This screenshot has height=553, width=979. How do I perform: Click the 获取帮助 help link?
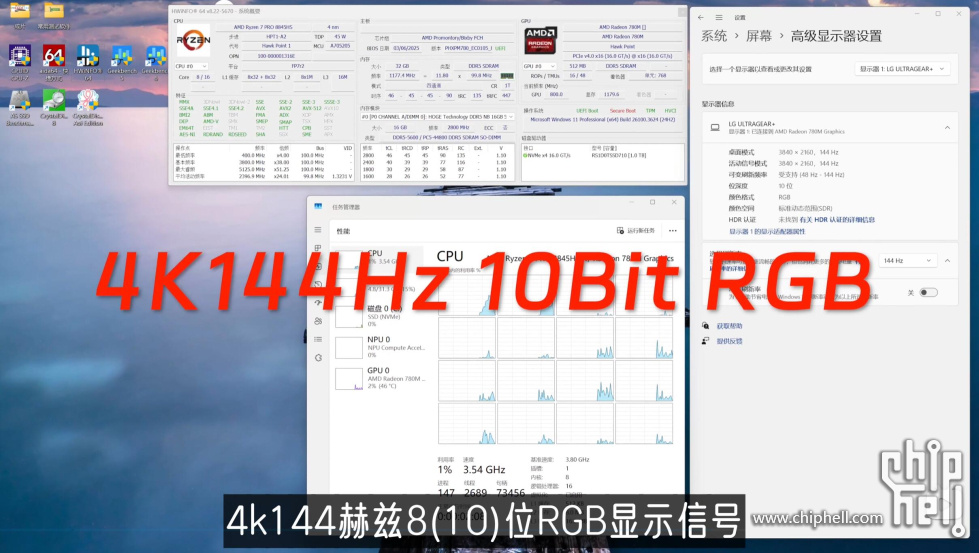pos(729,326)
